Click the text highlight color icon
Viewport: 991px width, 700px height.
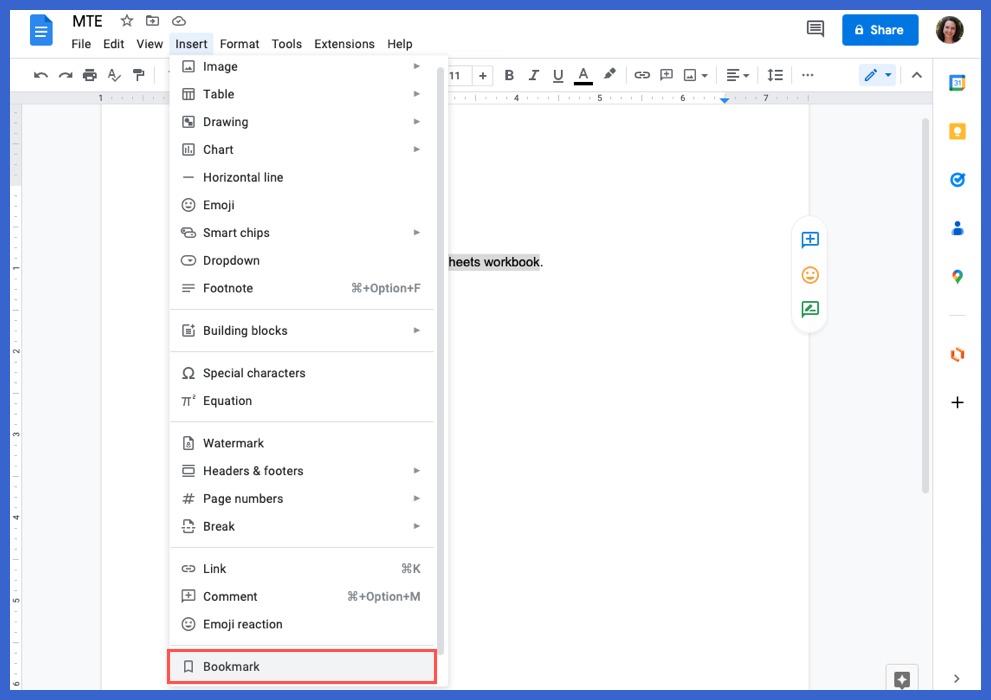(x=609, y=75)
